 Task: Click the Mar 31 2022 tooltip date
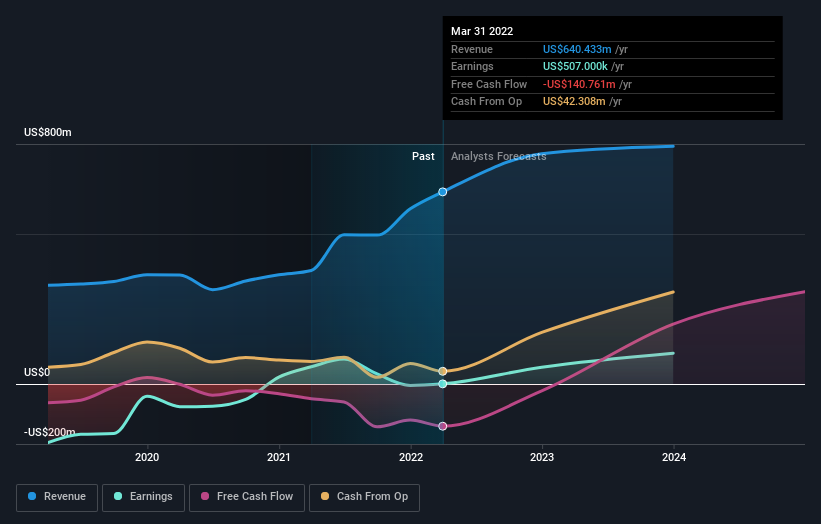482,31
